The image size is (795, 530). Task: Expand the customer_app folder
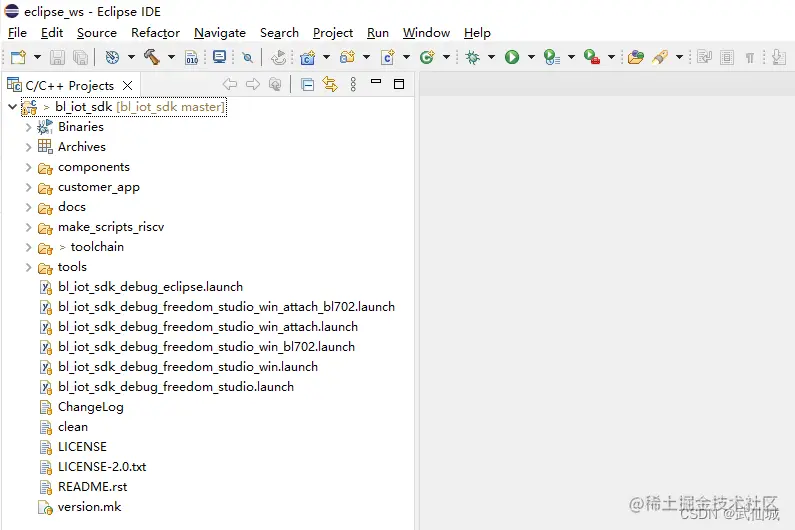(28, 187)
